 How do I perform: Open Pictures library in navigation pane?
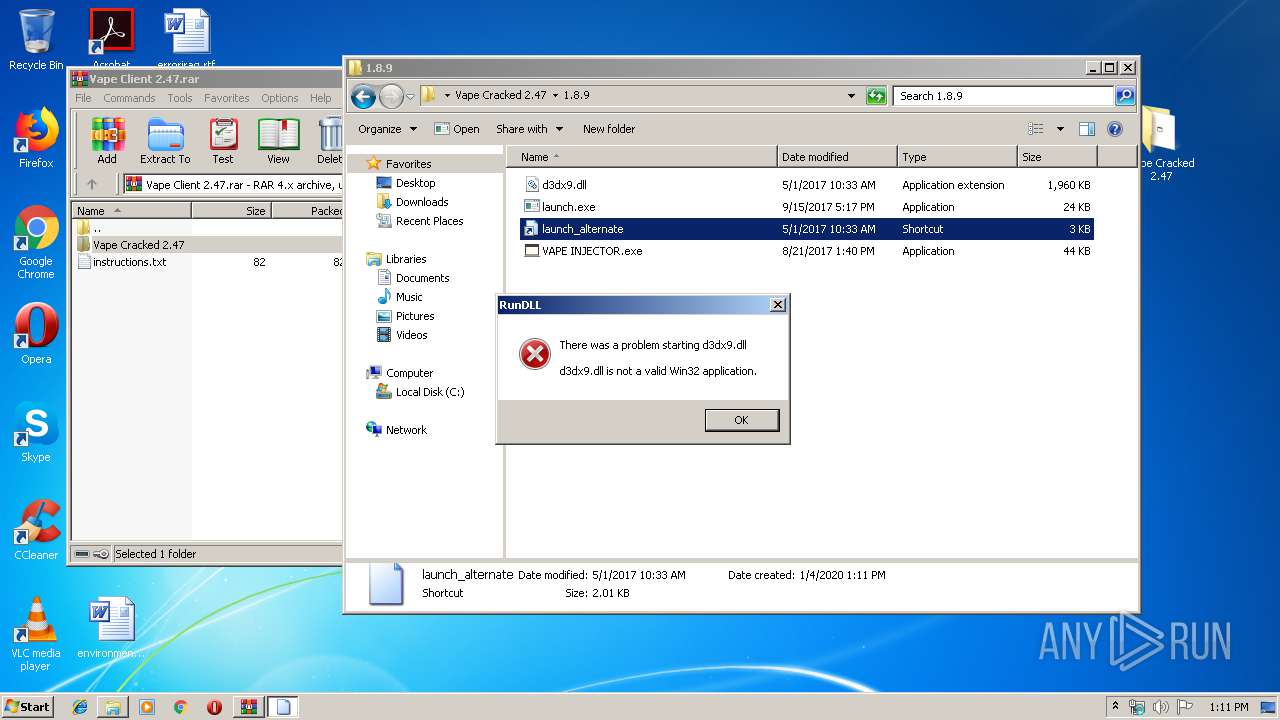[x=405, y=316]
